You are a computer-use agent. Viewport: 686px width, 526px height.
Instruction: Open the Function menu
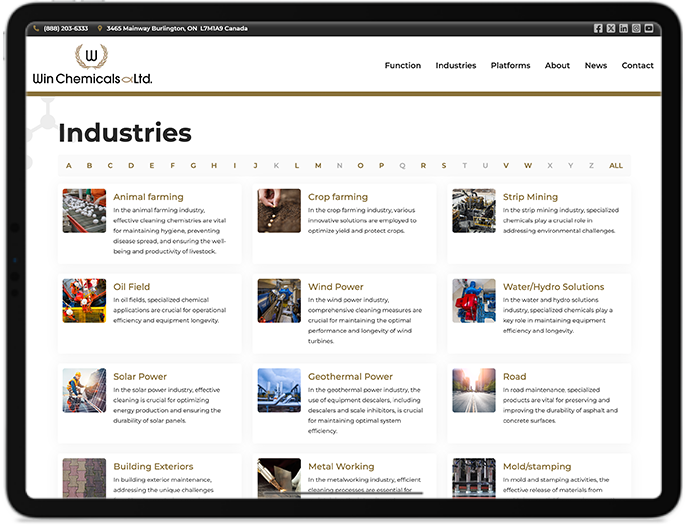click(404, 66)
